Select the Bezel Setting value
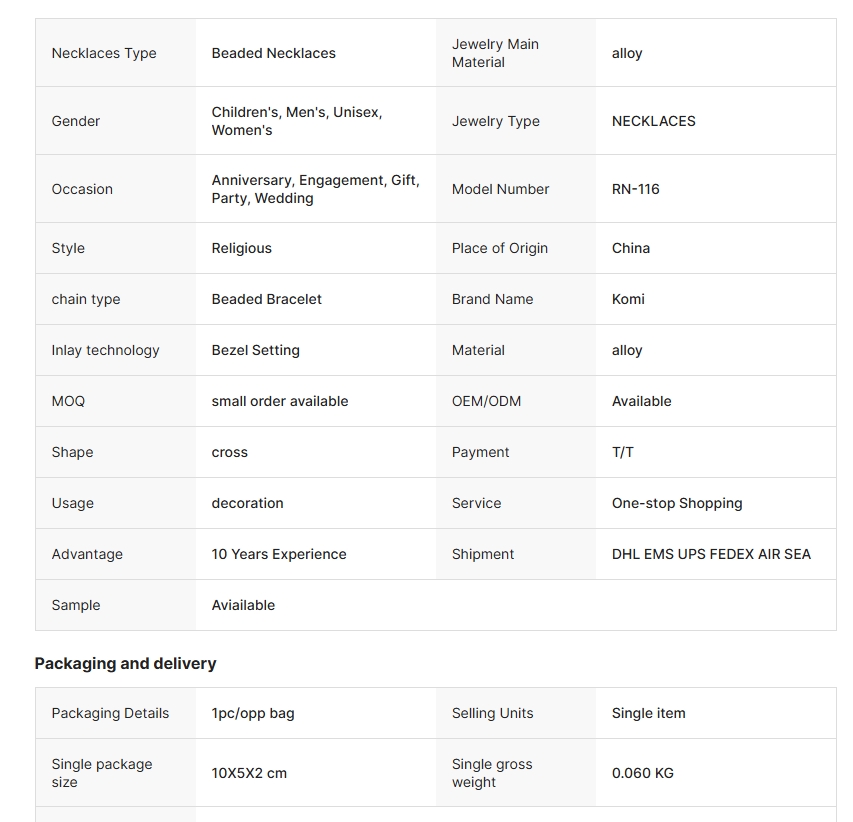This screenshot has width=853, height=822. [256, 350]
